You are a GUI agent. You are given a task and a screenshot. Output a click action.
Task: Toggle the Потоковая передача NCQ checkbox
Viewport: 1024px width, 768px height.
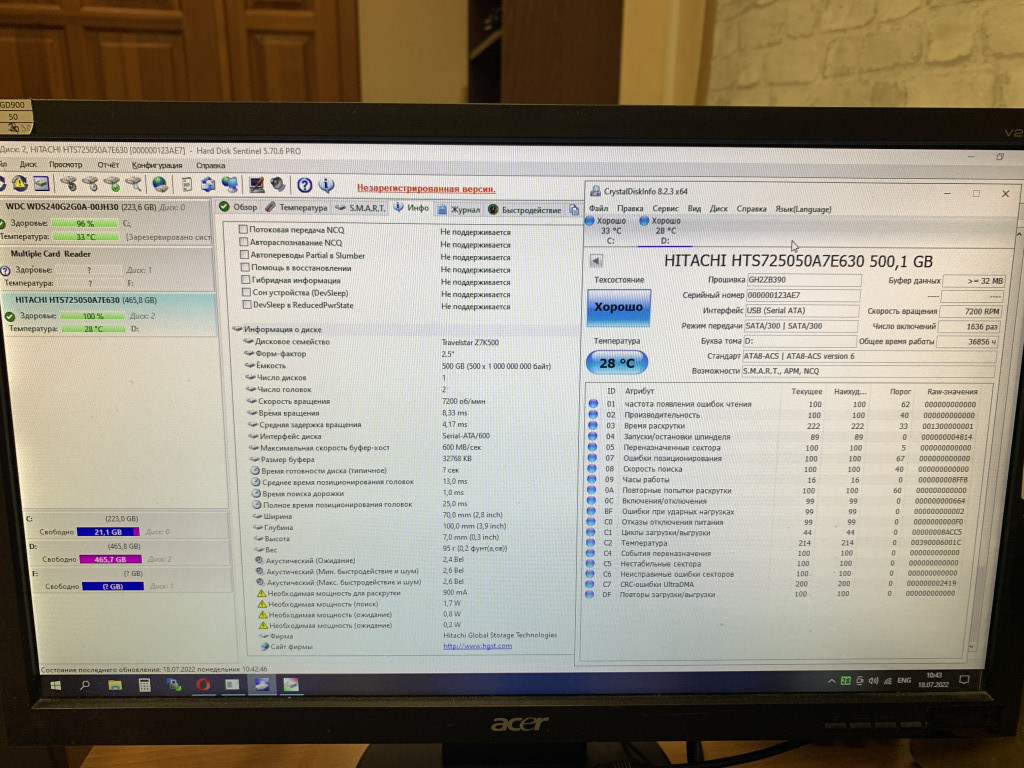point(243,230)
